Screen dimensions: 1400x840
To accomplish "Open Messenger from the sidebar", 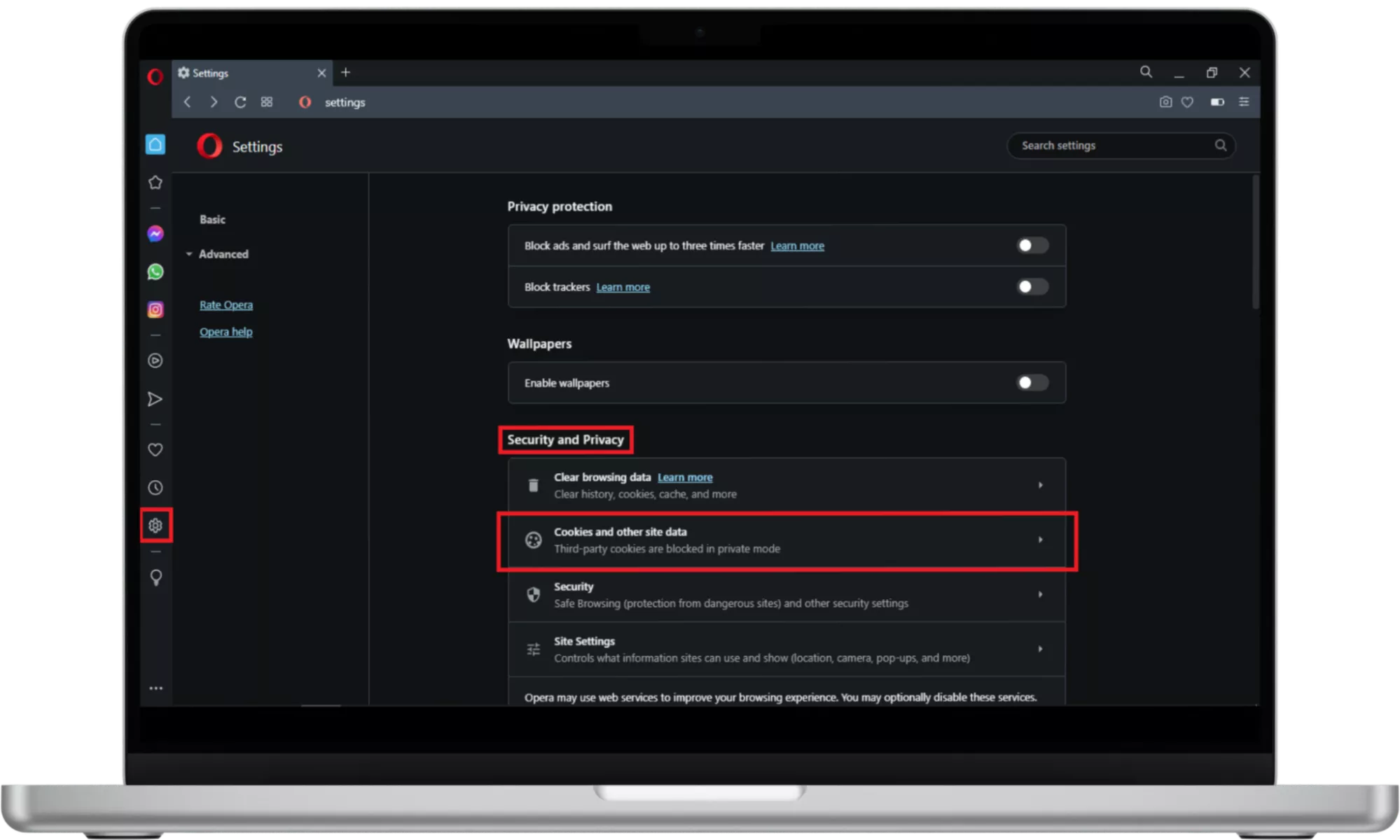I will pos(155,234).
